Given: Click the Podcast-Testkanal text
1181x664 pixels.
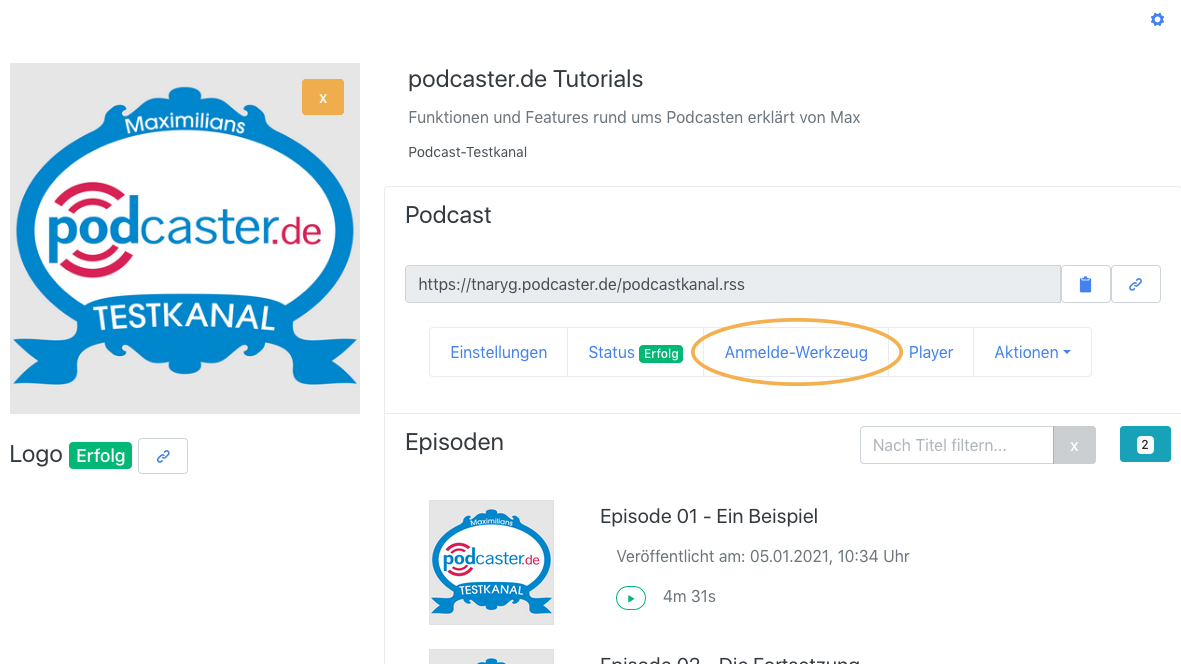Looking at the screenshot, I should (468, 152).
